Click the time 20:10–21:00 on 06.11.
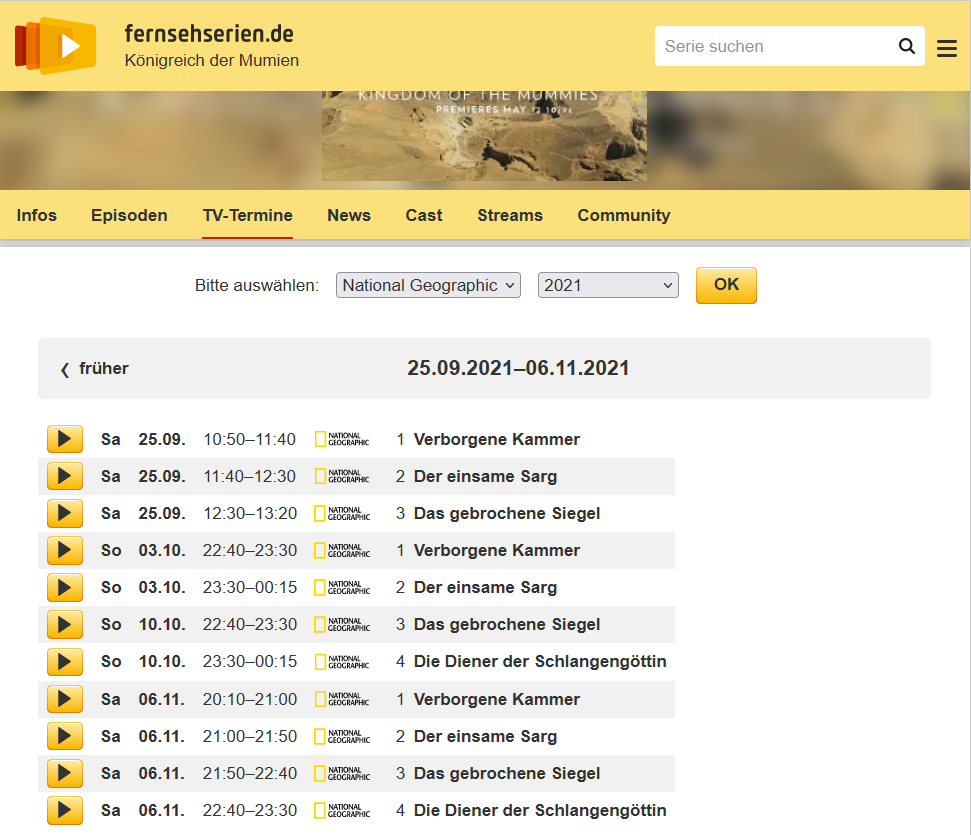 [250, 699]
